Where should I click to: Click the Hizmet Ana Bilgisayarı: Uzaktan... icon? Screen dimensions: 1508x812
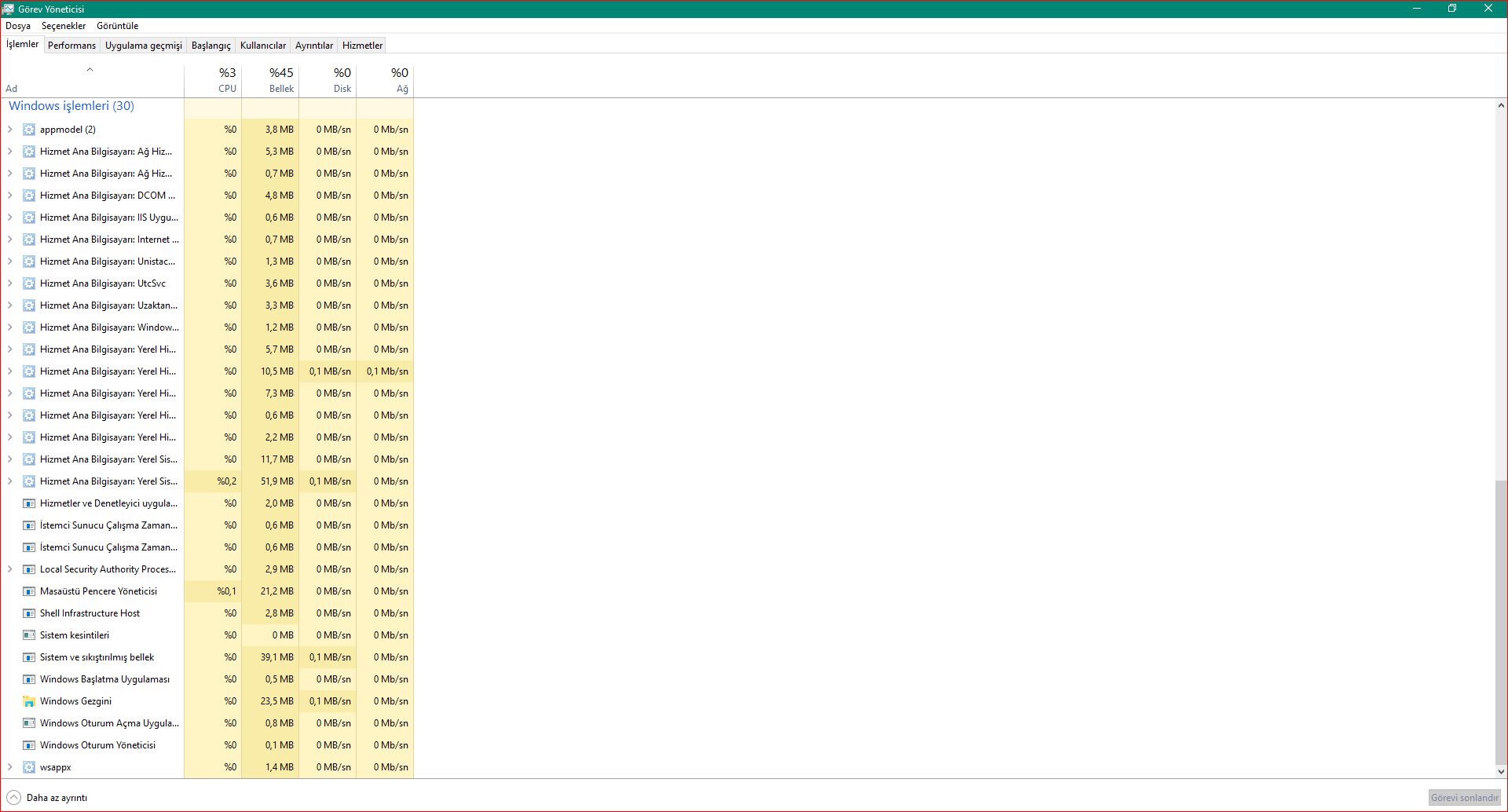click(x=29, y=305)
